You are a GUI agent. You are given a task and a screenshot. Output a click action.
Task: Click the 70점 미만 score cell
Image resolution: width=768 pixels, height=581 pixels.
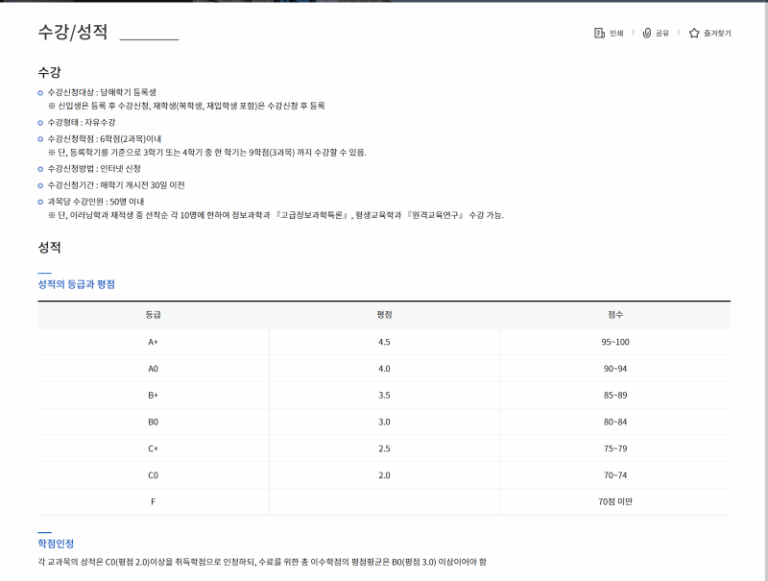(615, 501)
